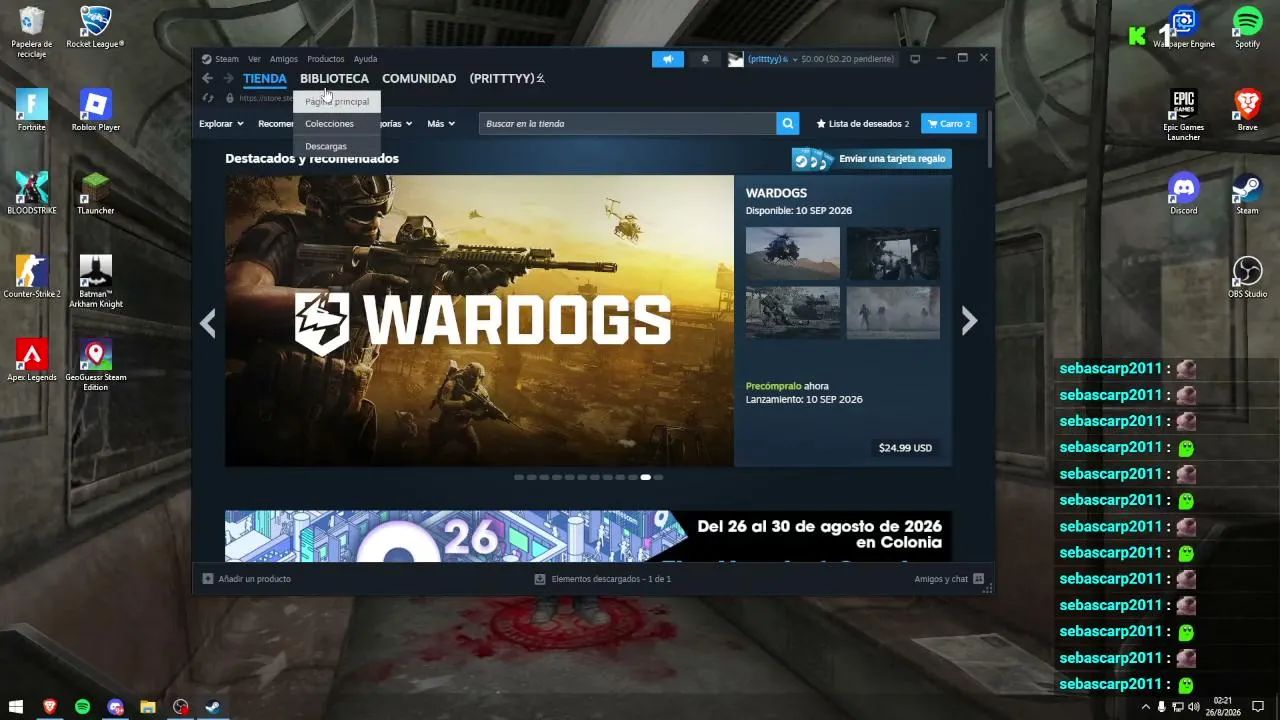
Task: Open File Explorer from the taskbar
Action: [x=148, y=706]
